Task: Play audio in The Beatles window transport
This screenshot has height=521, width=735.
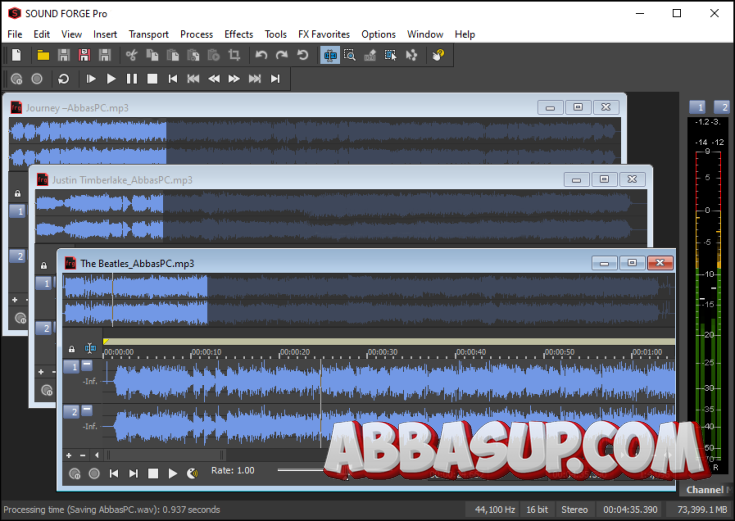Action: pyautogui.click(x=172, y=474)
